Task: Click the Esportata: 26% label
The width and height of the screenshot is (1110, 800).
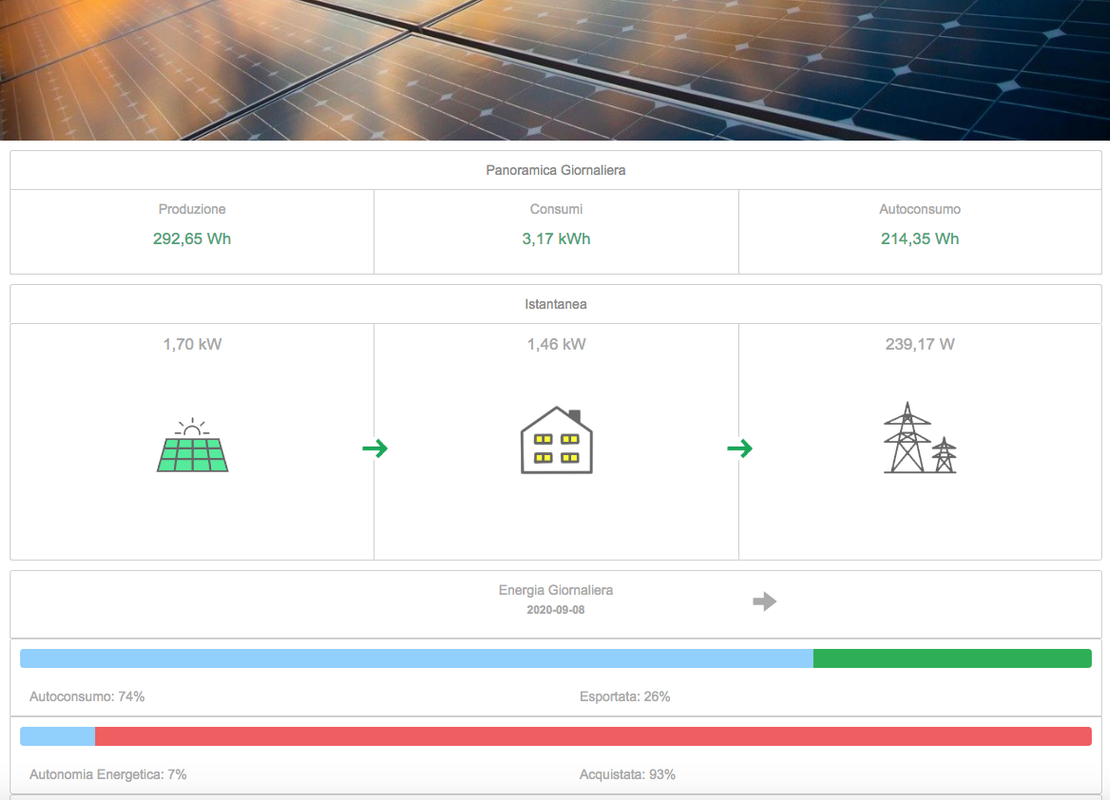Action: tap(624, 697)
